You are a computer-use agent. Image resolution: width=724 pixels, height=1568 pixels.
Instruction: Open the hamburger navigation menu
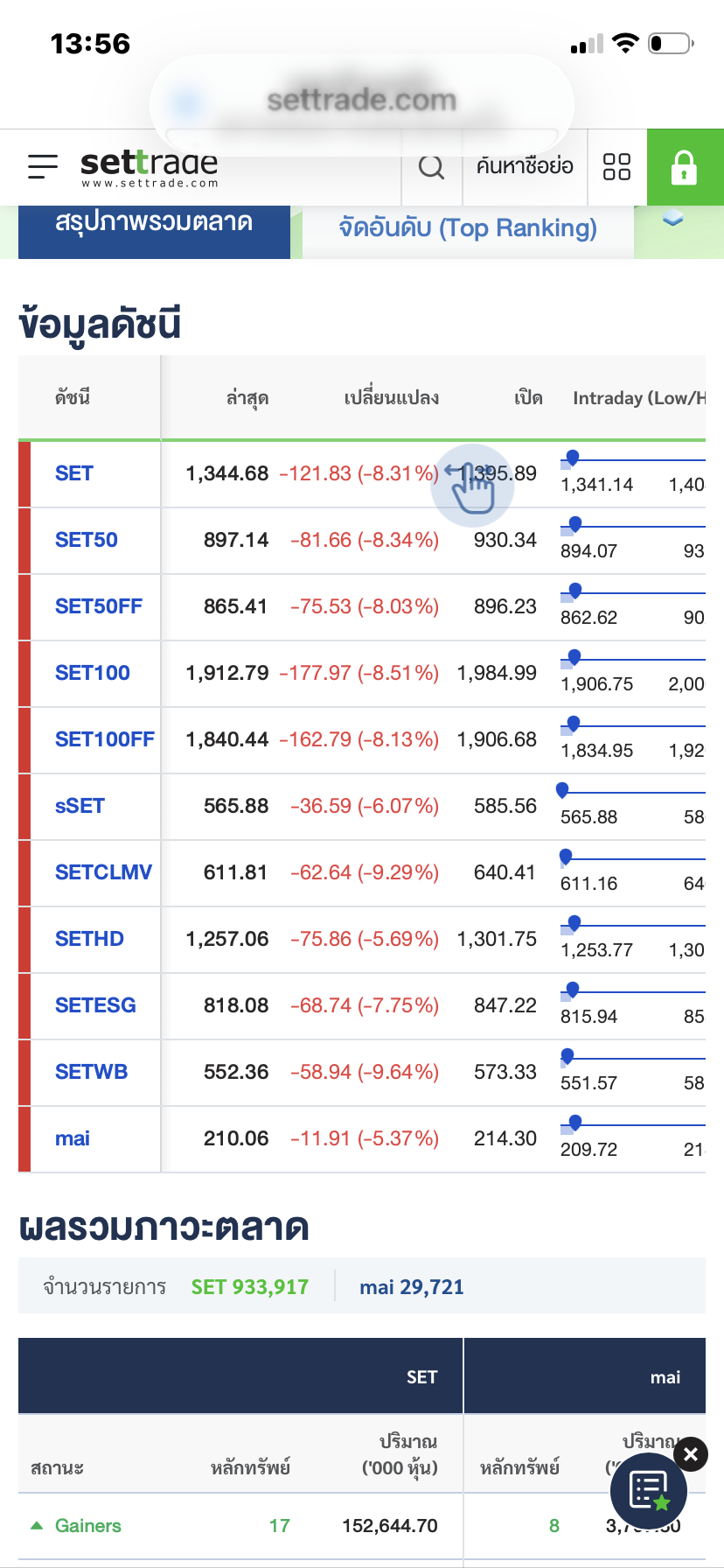click(42, 166)
